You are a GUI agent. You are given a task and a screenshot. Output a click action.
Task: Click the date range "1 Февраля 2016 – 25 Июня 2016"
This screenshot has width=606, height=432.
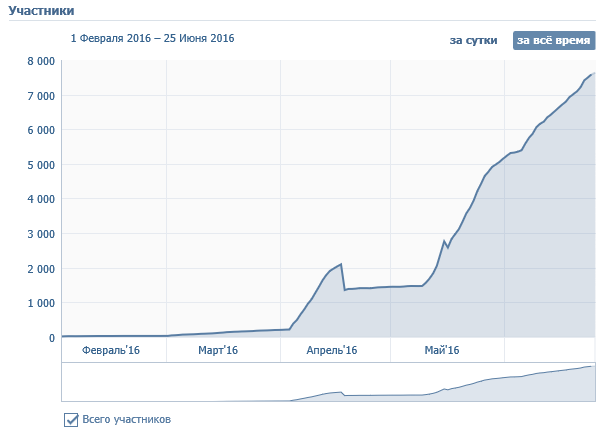(x=152, y=38)
